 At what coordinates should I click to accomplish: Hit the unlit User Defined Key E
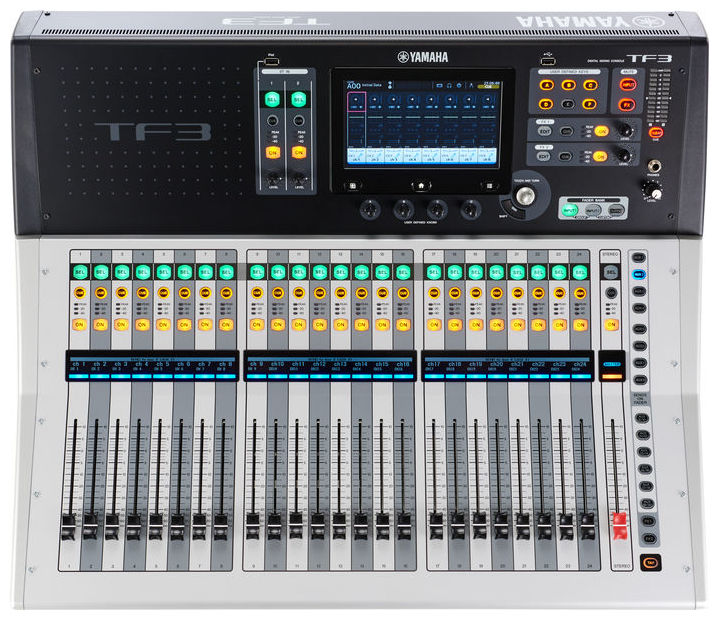pyautogui.click(x=568, y=104)
